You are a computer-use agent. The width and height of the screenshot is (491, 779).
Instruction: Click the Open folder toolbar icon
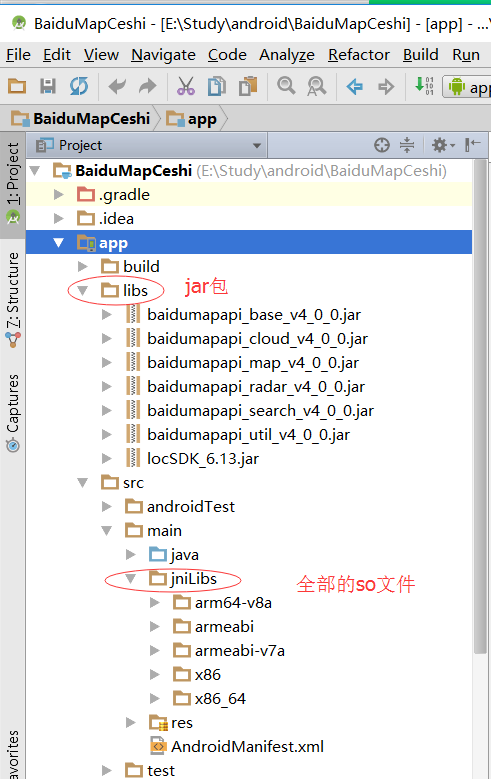click(17, 86)
